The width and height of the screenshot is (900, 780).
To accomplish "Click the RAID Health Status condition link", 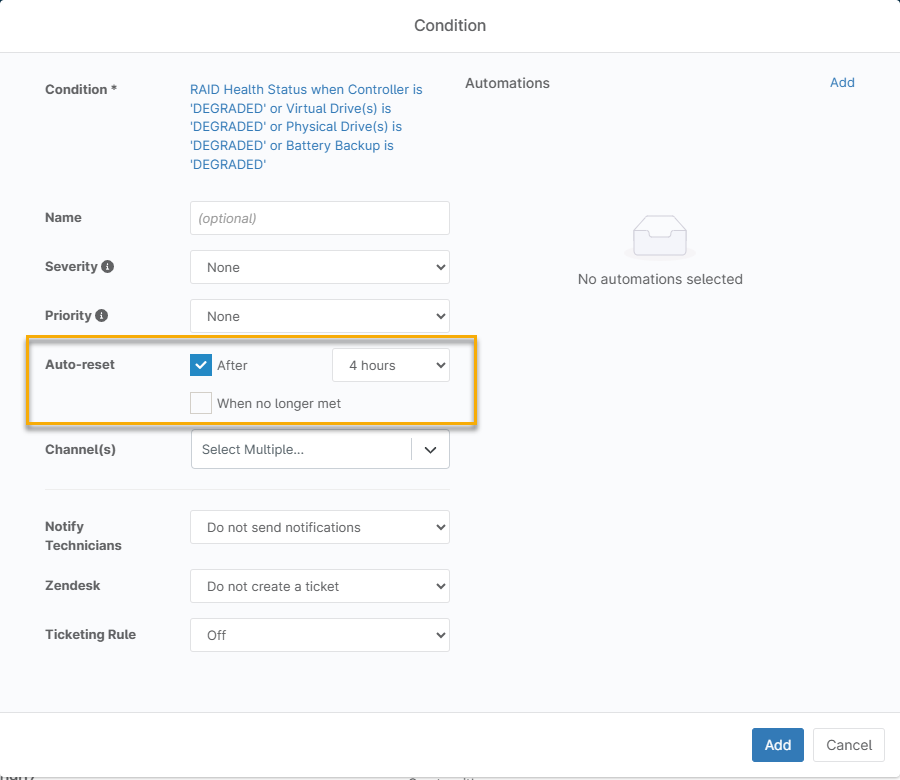I will pos(306,127).
